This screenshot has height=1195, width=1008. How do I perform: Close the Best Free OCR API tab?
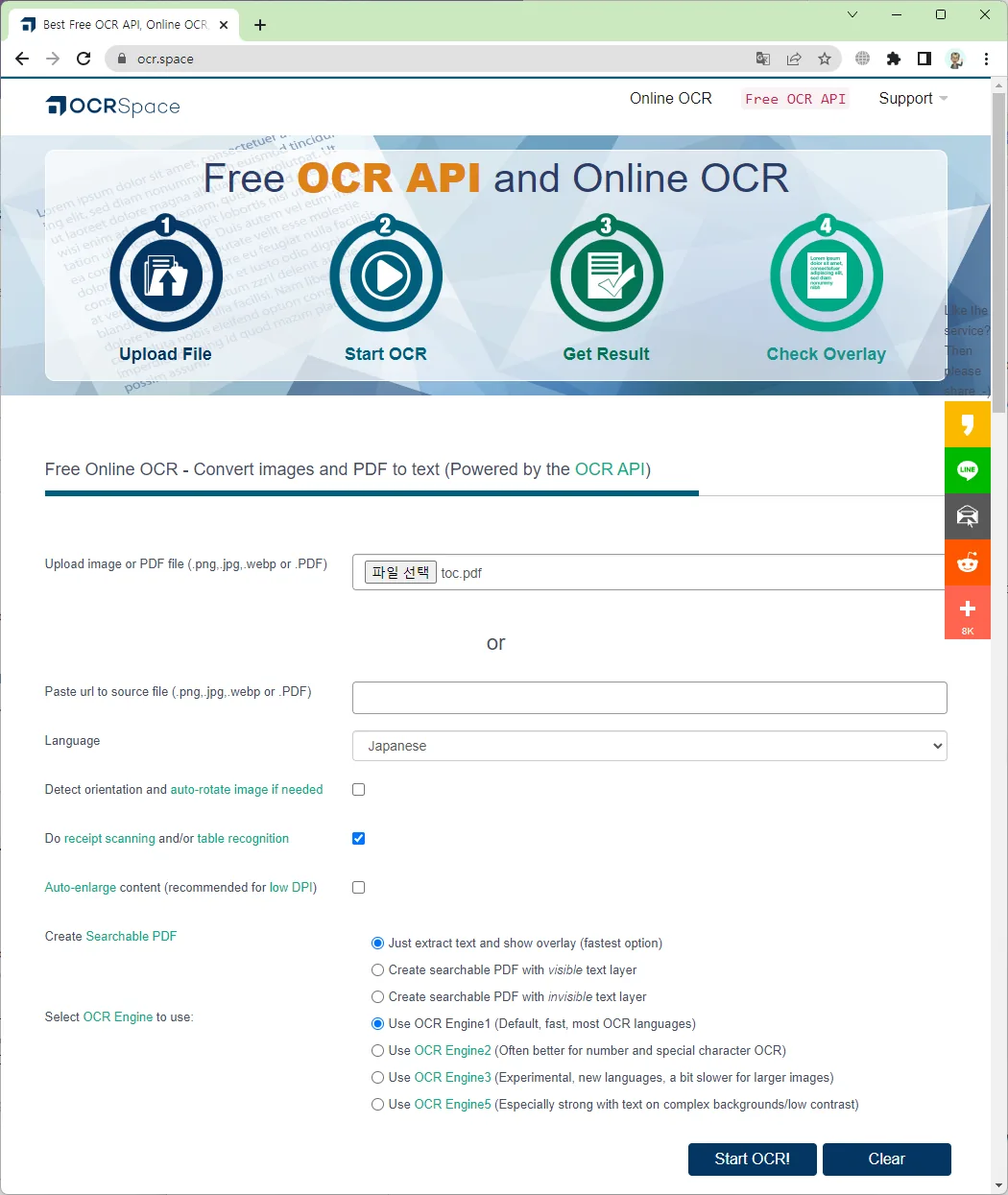tap(224, 25)
